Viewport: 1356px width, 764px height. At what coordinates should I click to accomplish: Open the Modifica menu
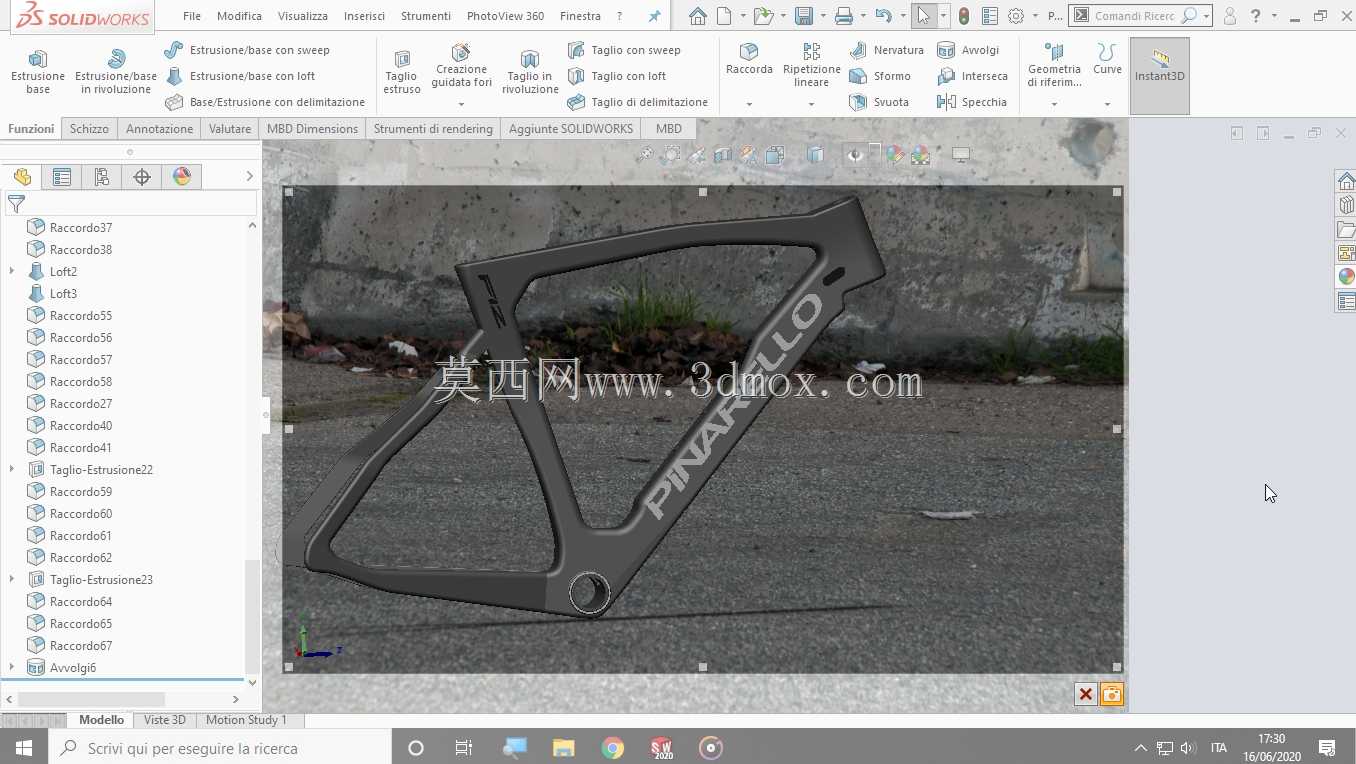239,16
